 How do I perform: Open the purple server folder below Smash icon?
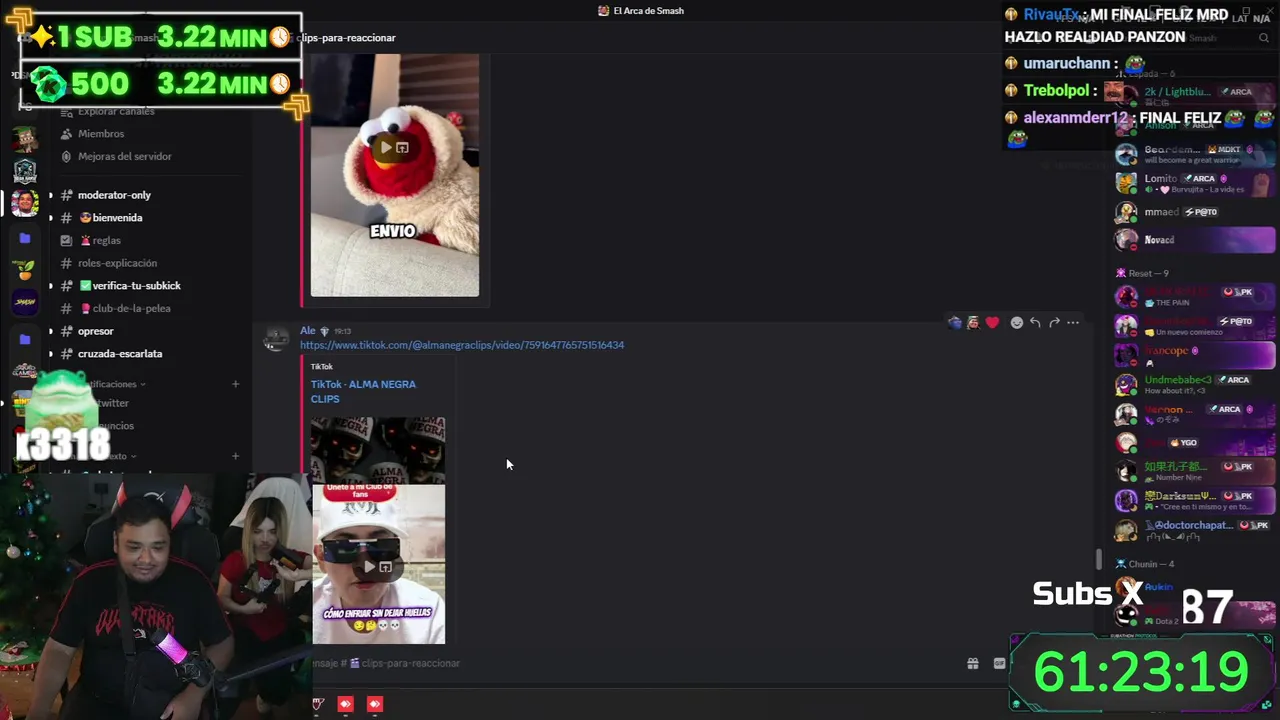pyautogui.click(x=25, y=339)
